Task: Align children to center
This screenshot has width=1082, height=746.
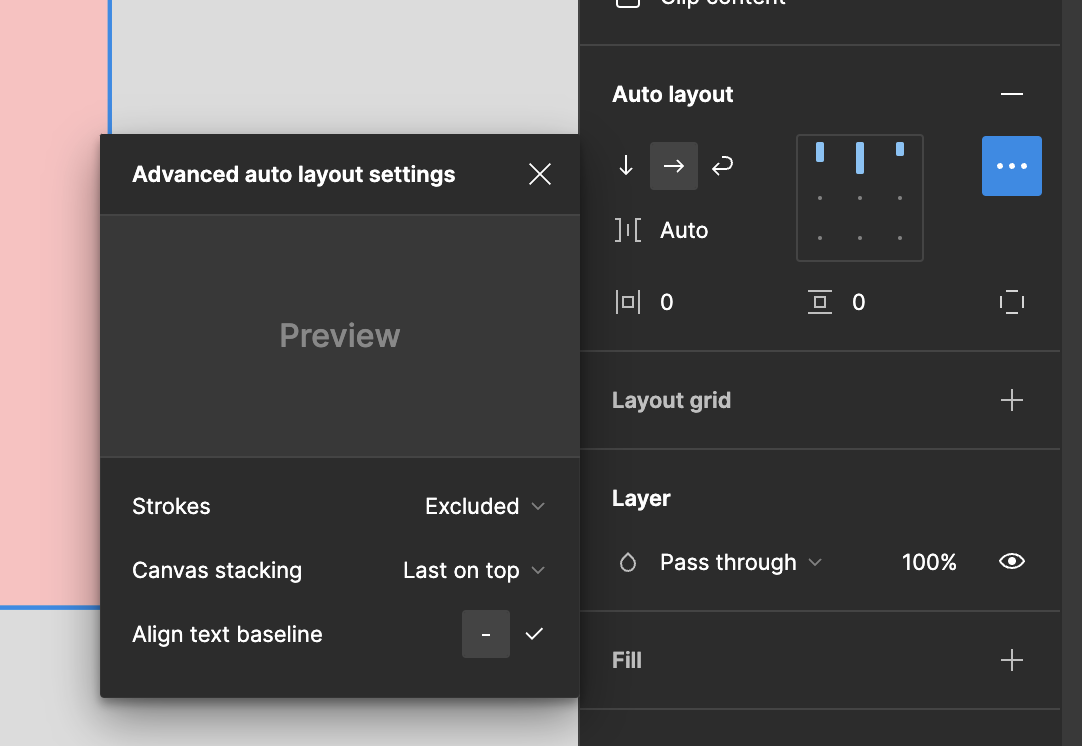Action: click(860, 198)
